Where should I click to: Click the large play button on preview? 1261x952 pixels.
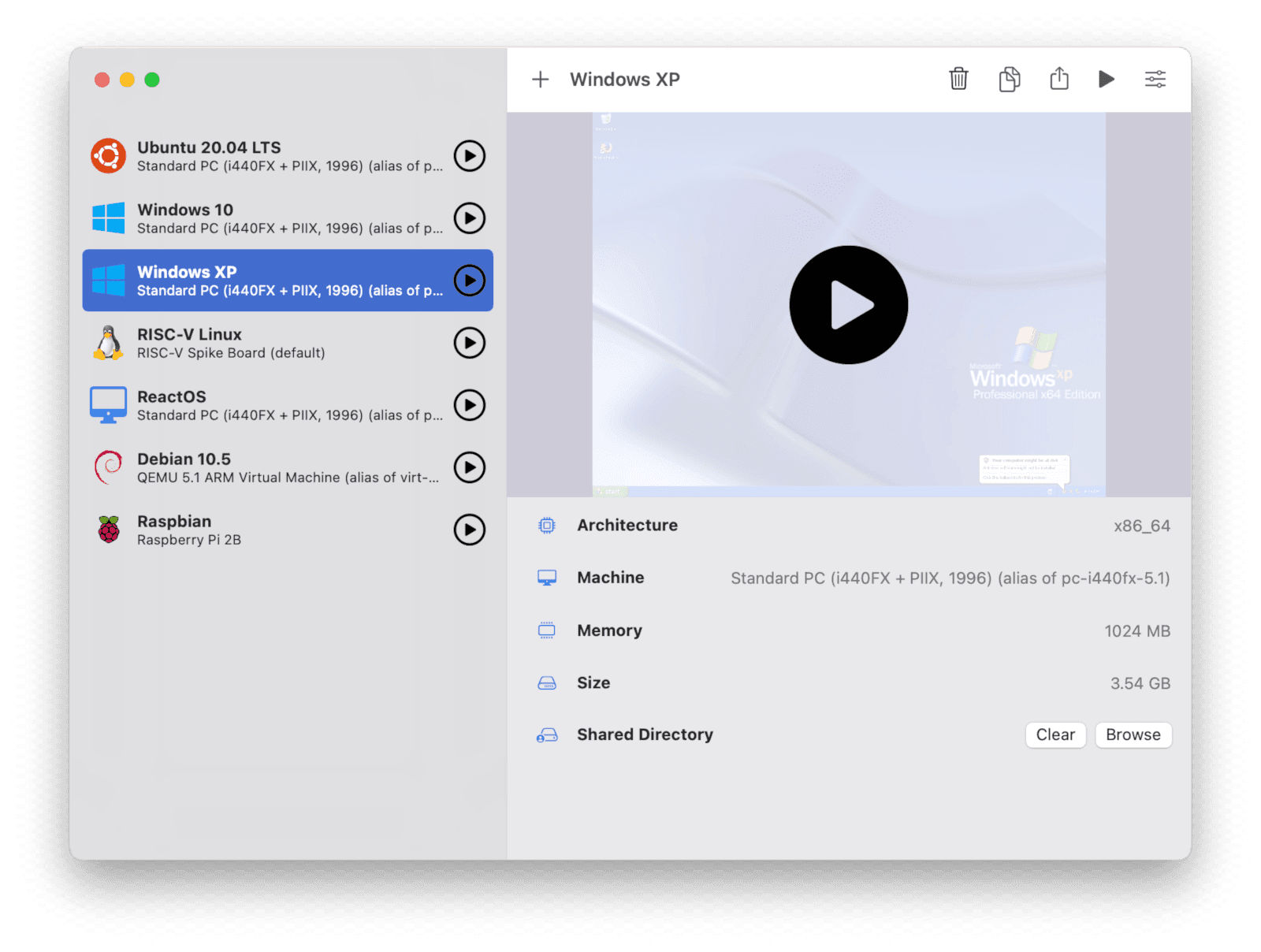click(x=849, y=305)
